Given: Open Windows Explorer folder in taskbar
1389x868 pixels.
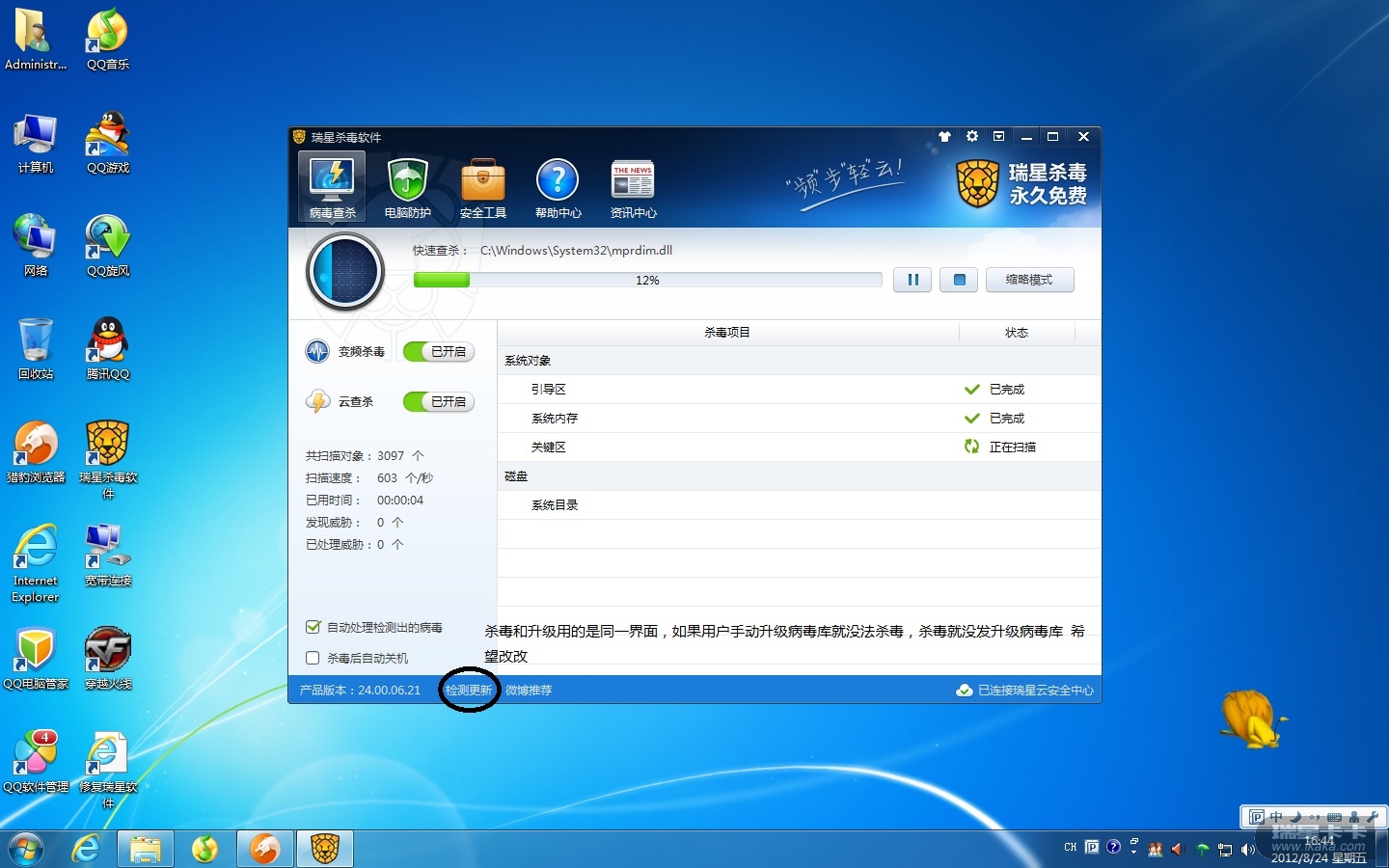Looking at the screenshot, I should [x=146, y=849].
